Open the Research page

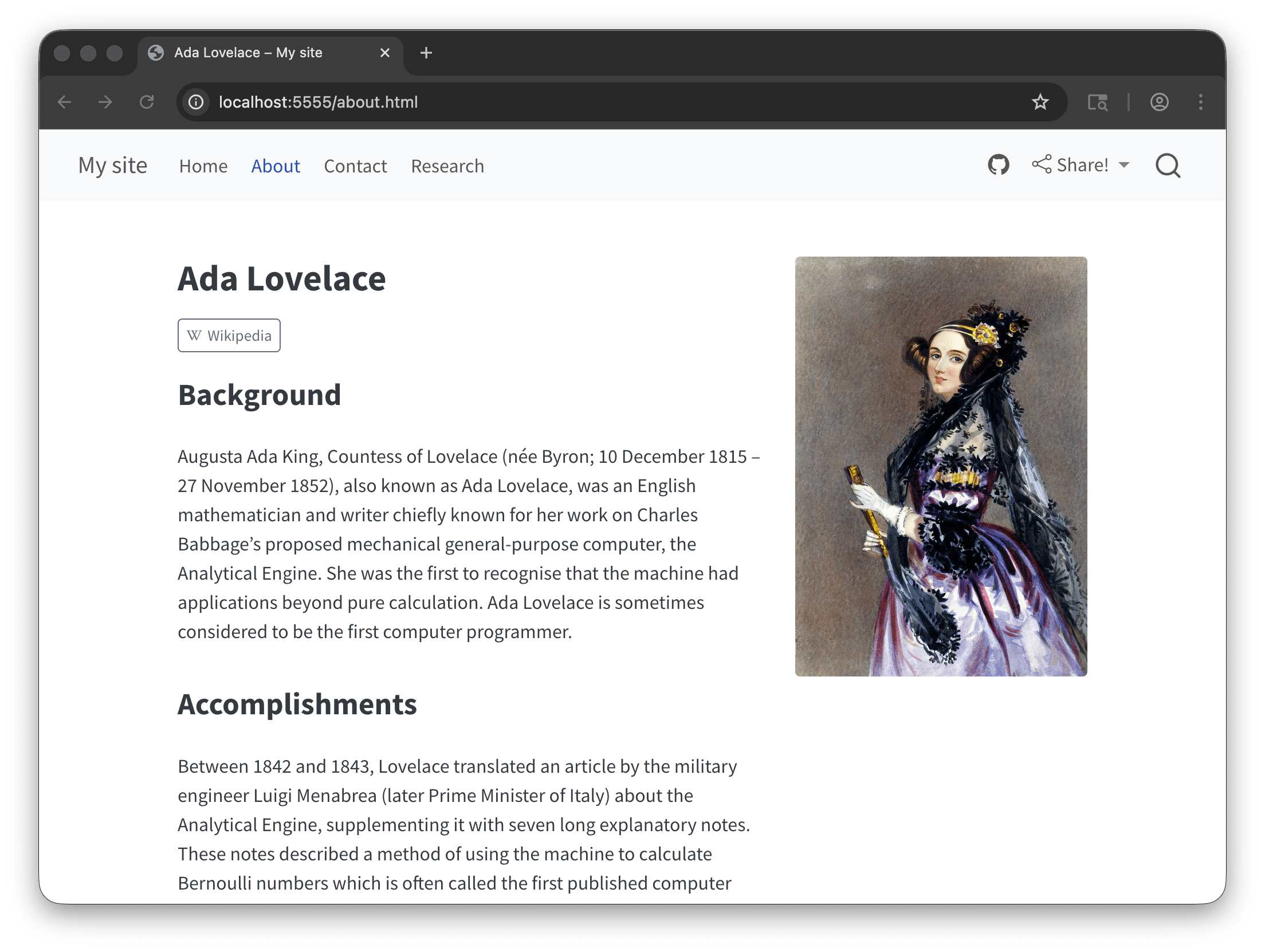[447, 166]
